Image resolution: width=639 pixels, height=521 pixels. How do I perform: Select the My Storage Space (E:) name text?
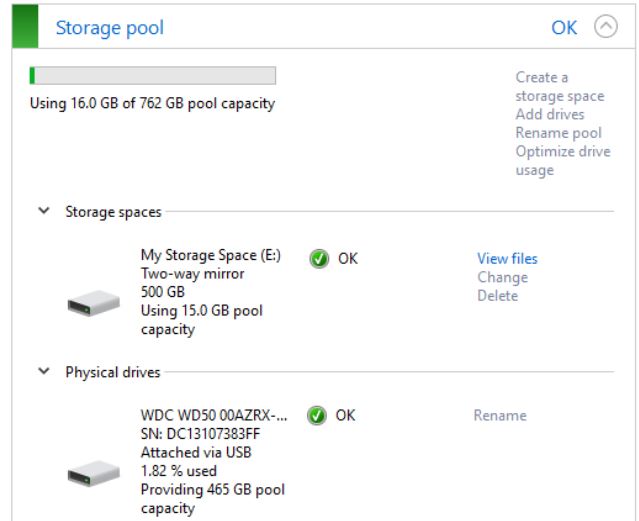pos(211,255)
